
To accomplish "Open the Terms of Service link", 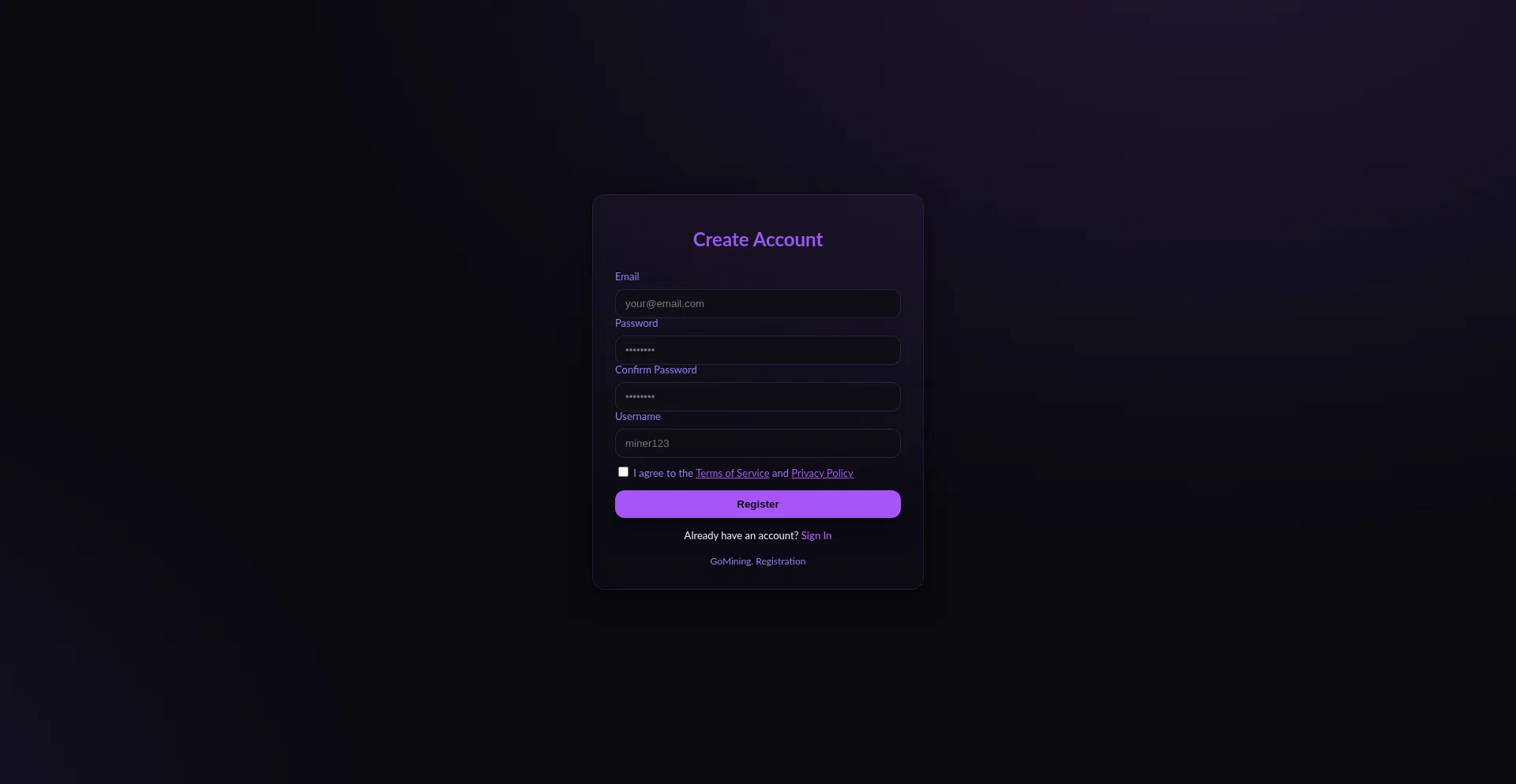I will point(732,473).
